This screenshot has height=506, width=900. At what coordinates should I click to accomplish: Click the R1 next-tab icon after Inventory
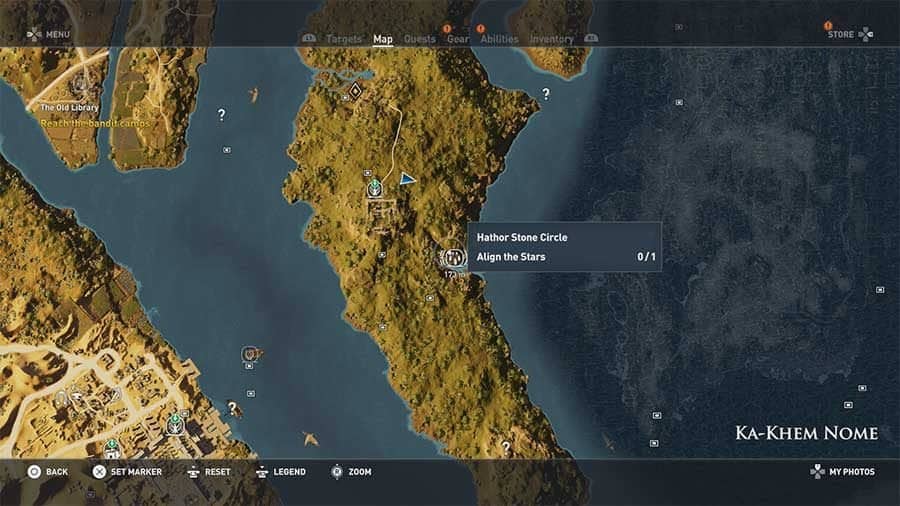tap(591, 38)
